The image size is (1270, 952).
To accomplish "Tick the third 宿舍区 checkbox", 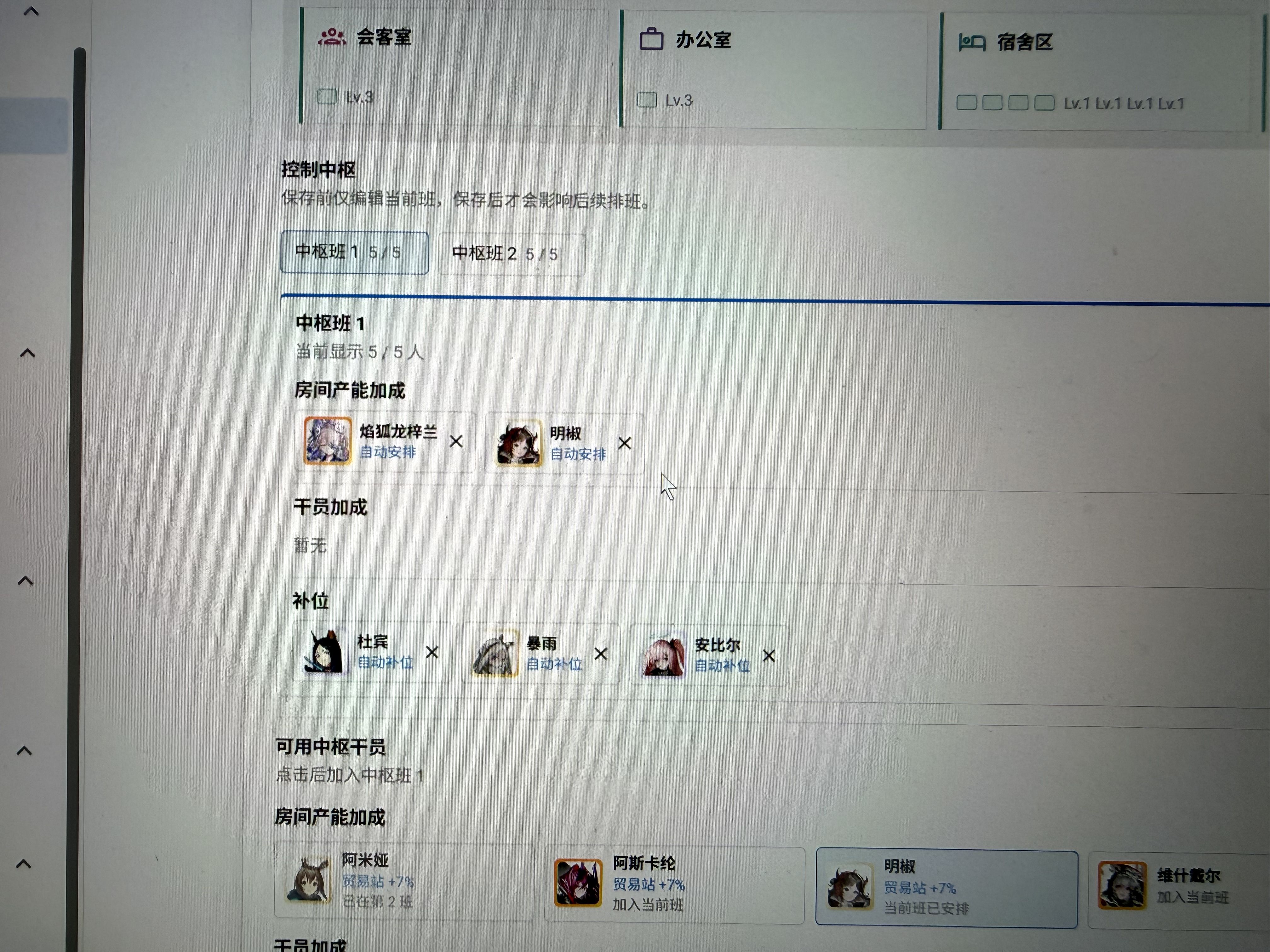I will coord(1018,103).
